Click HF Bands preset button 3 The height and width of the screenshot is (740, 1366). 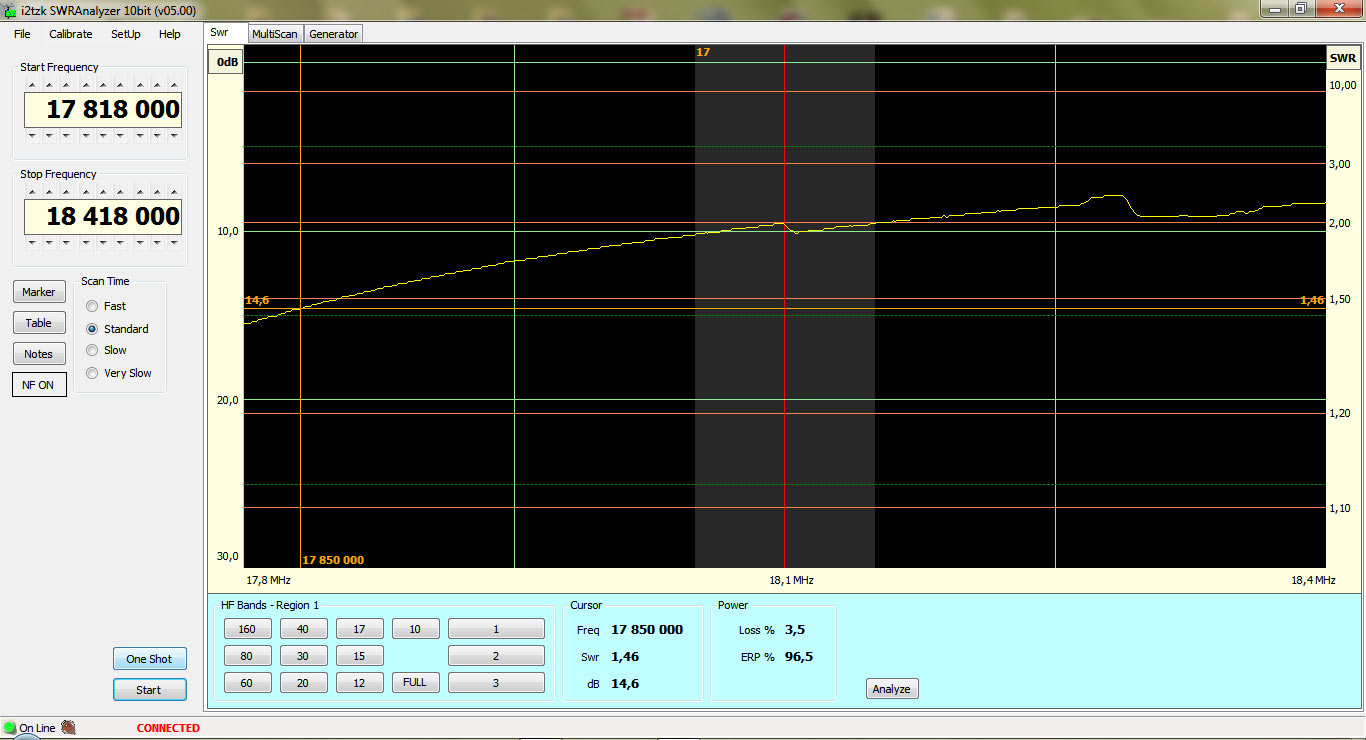point(496,683)
